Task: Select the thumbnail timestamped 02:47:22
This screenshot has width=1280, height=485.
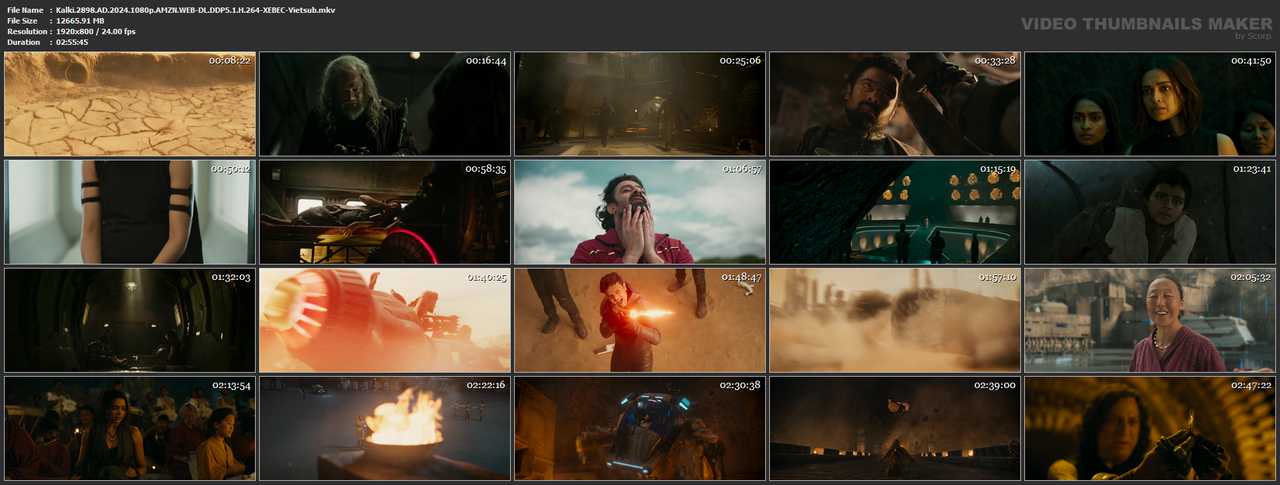Action: (1149, 428)
